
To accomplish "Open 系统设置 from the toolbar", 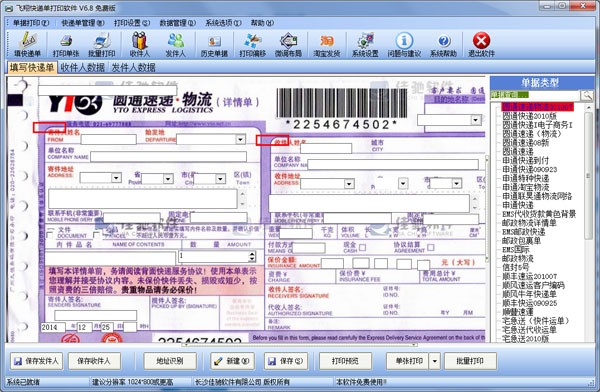I will pos(365,44).
